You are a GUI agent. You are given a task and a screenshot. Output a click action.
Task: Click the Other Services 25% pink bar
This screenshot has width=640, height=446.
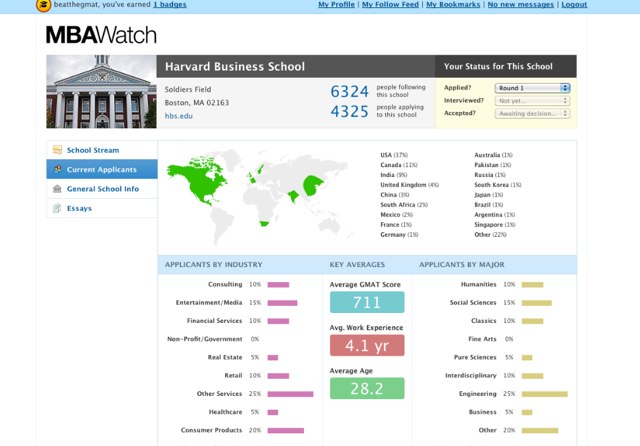click(290, 394)
